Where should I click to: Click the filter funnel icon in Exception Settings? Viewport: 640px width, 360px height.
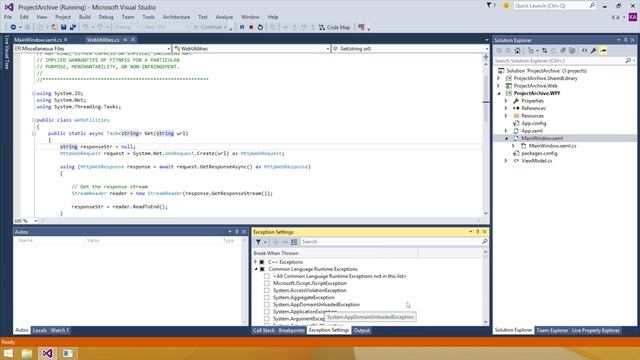258,242
